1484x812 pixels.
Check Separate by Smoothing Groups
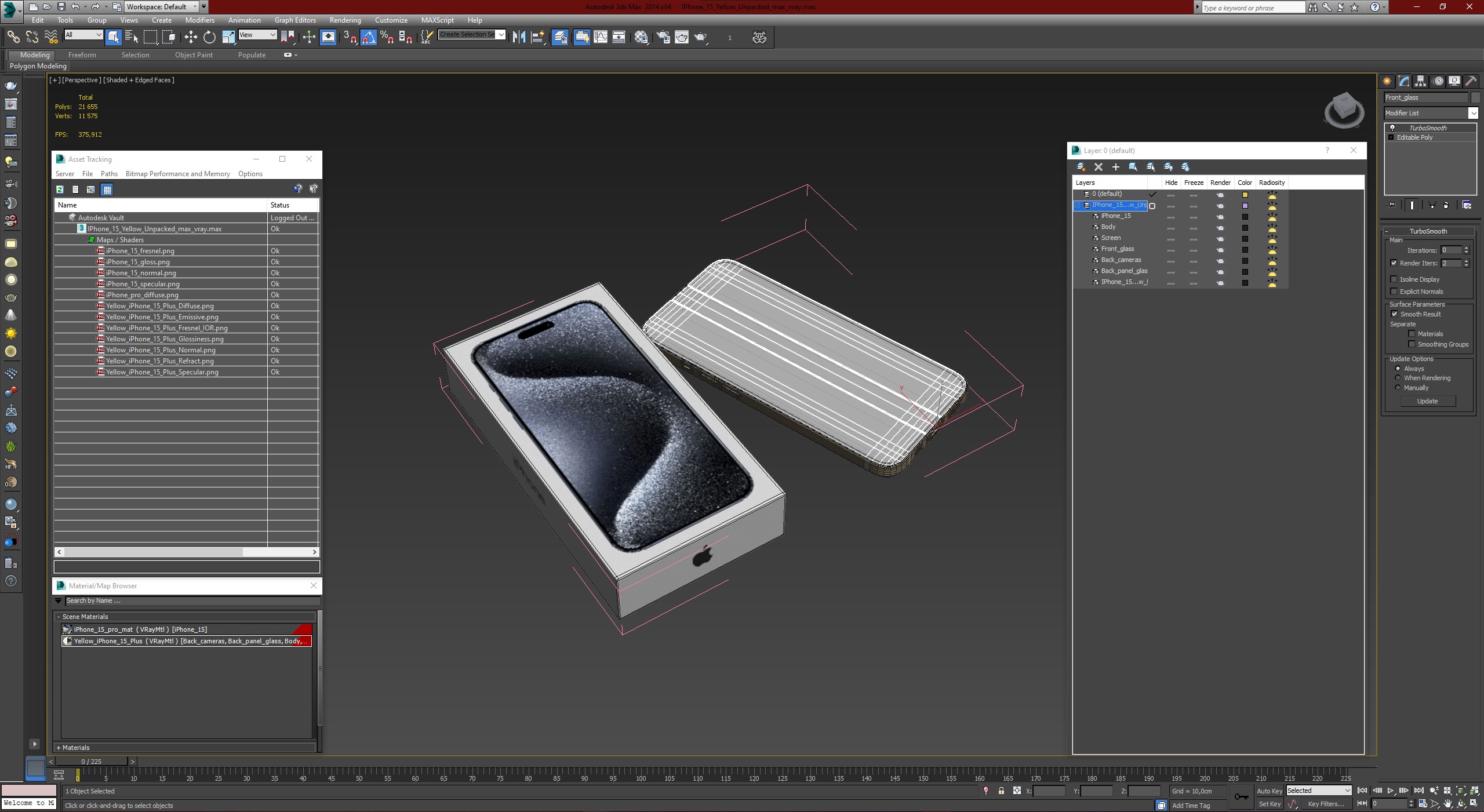1412,344
